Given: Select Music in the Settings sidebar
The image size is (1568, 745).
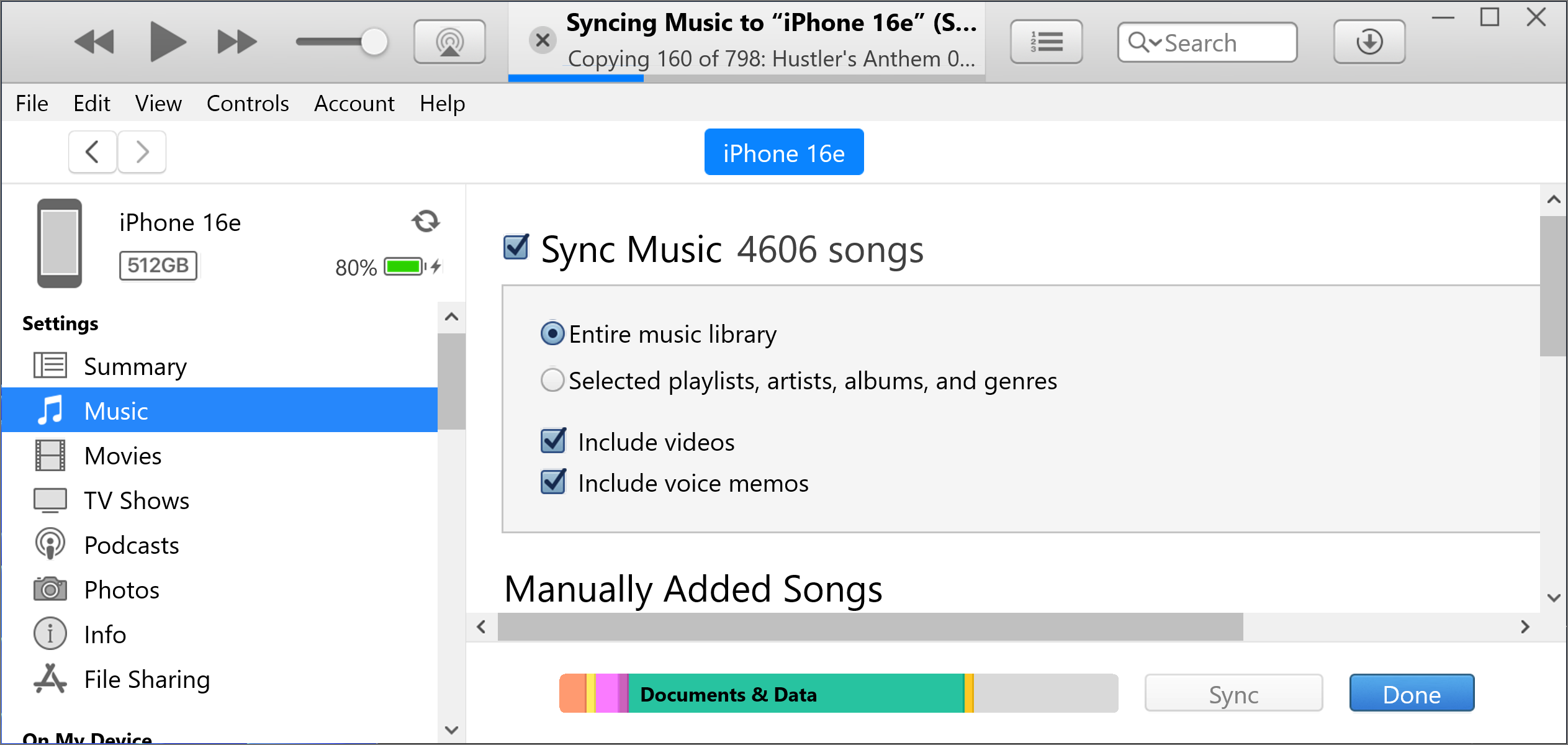Looking at the screenshot, I should pyautogui.click(x=220, y=410).
